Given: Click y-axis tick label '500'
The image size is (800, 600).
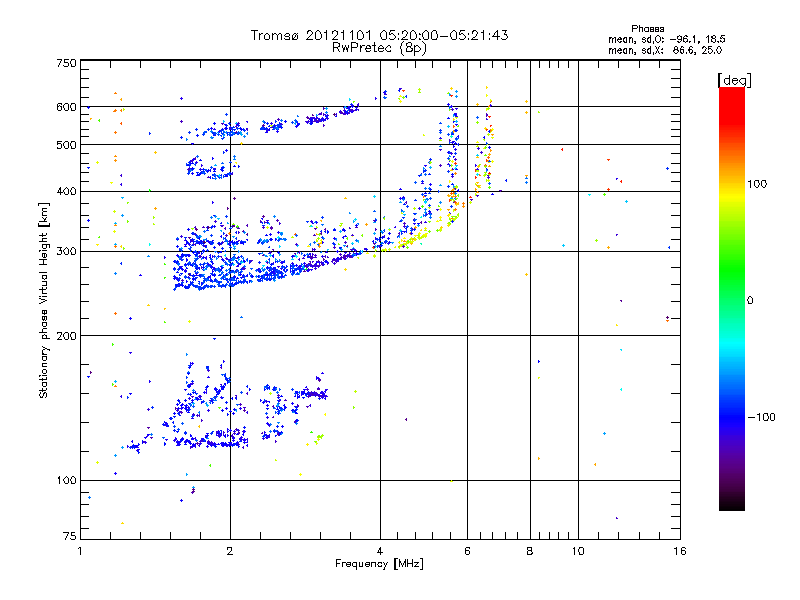Looking at the screenshot, I should (x=66, y=145).
